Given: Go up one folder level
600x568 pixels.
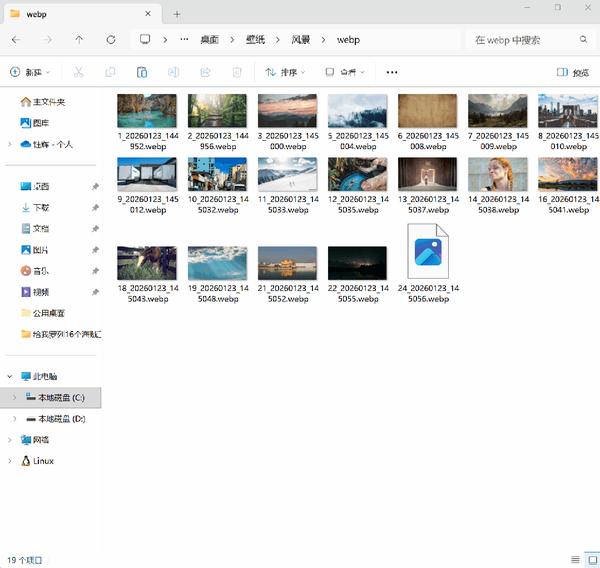Looking at the screenshot, I should pyautogui.click(x=79, y=40).
